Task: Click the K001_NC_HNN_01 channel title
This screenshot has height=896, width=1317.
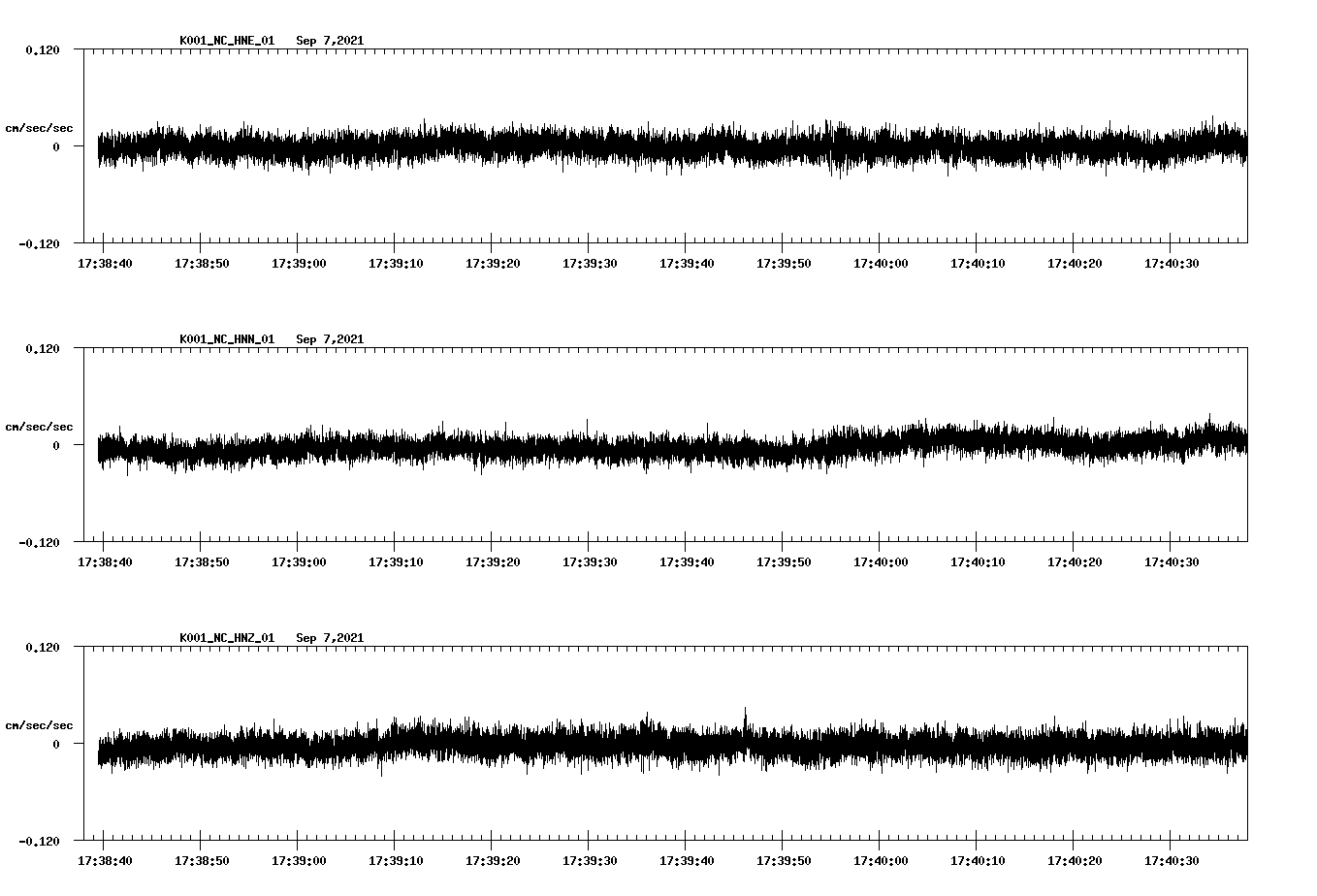Action: (227, 339)
